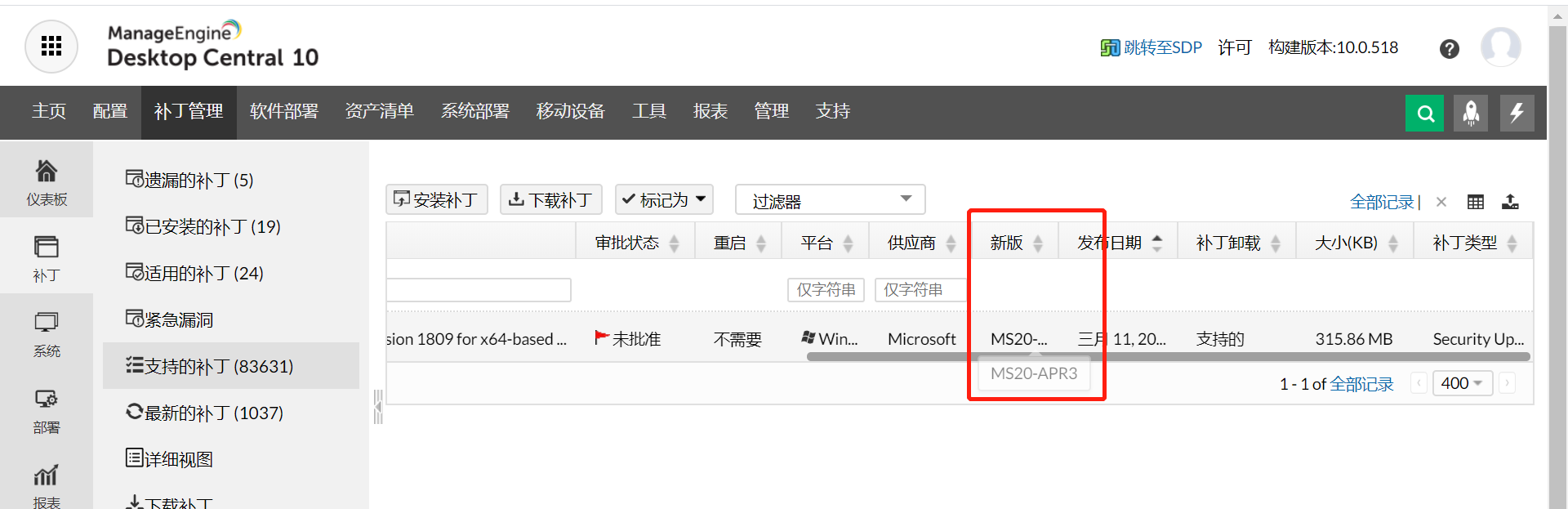
Task: Sort by 平台 column arrows
Action: (x=849, y=243)
